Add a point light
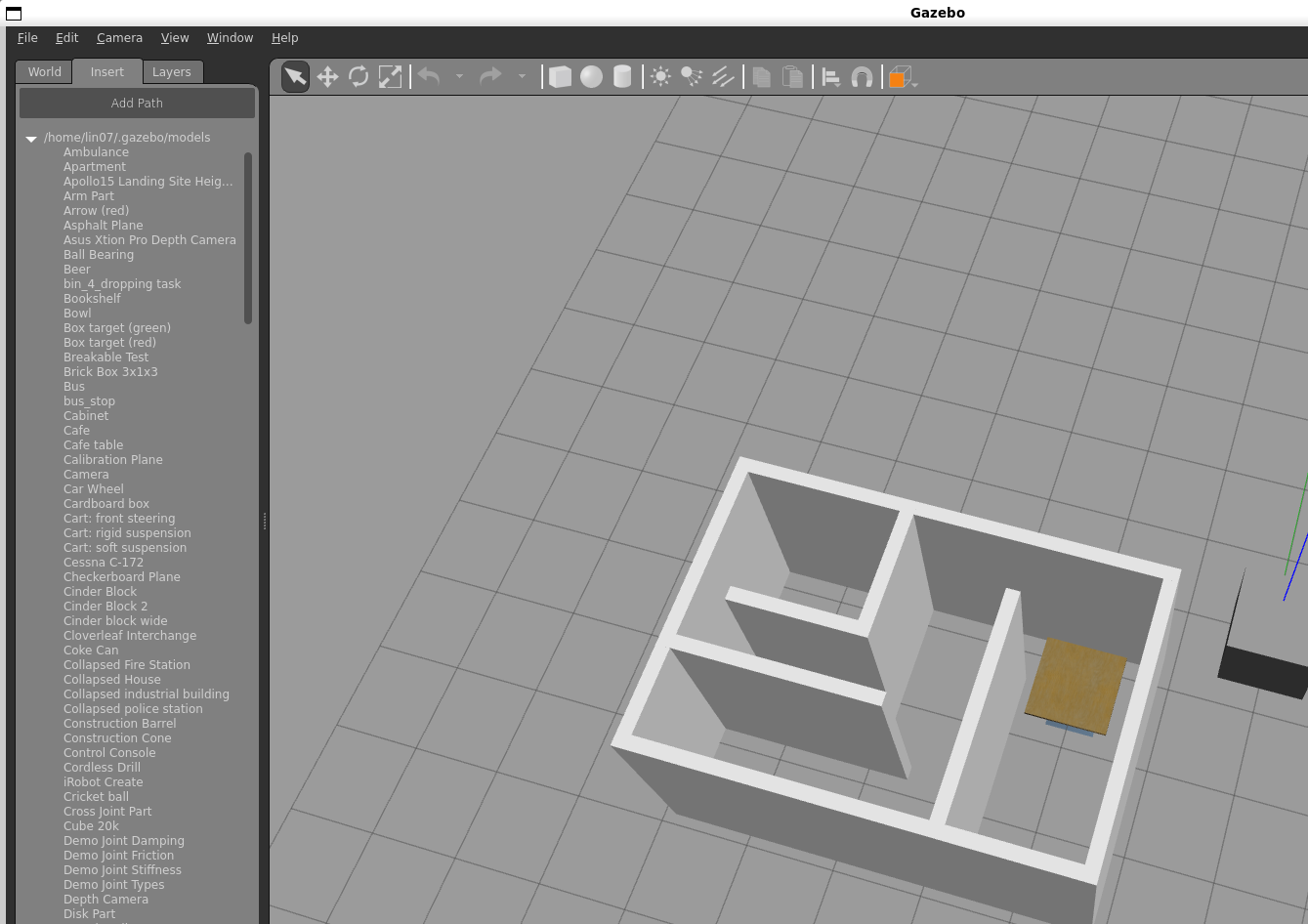This screenshot has height=924, width=1308. click(x=661, y=77)
